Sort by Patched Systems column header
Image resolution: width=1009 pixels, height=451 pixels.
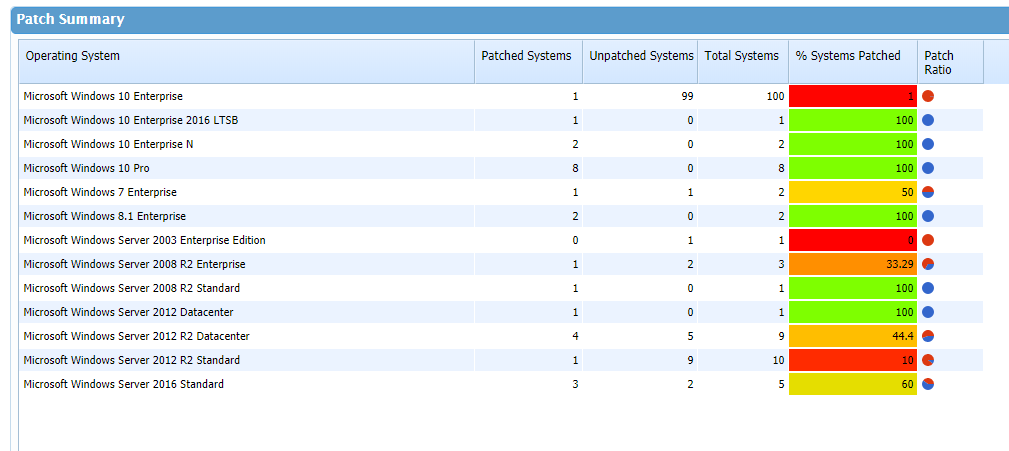528,62
